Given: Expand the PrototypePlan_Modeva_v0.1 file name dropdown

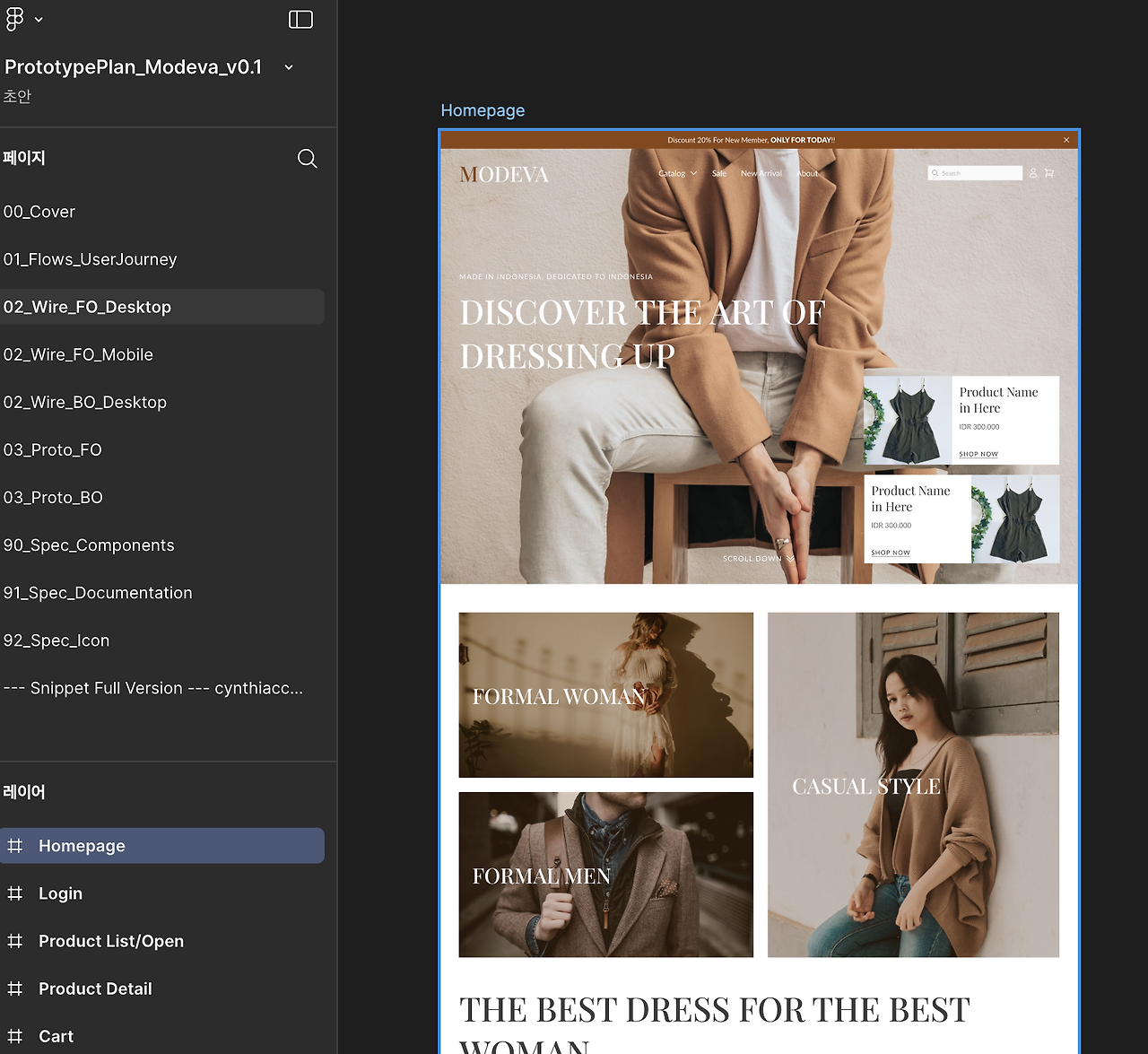Looking at the screenshot, I should 289,67.
